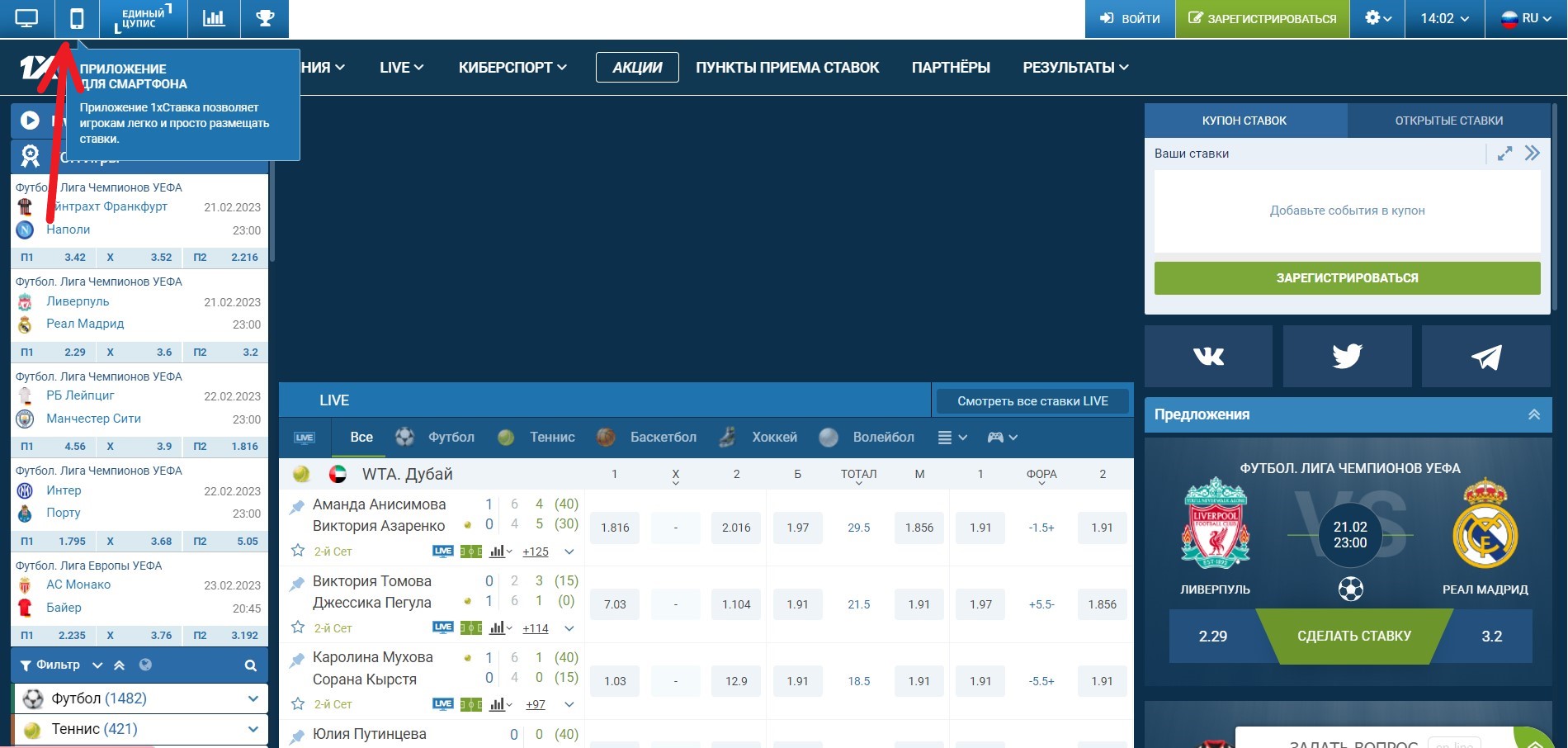This screenshot has height=748, width=1568.
Task: Open the RU language dropdown
Action: (x=1526, y=18)
